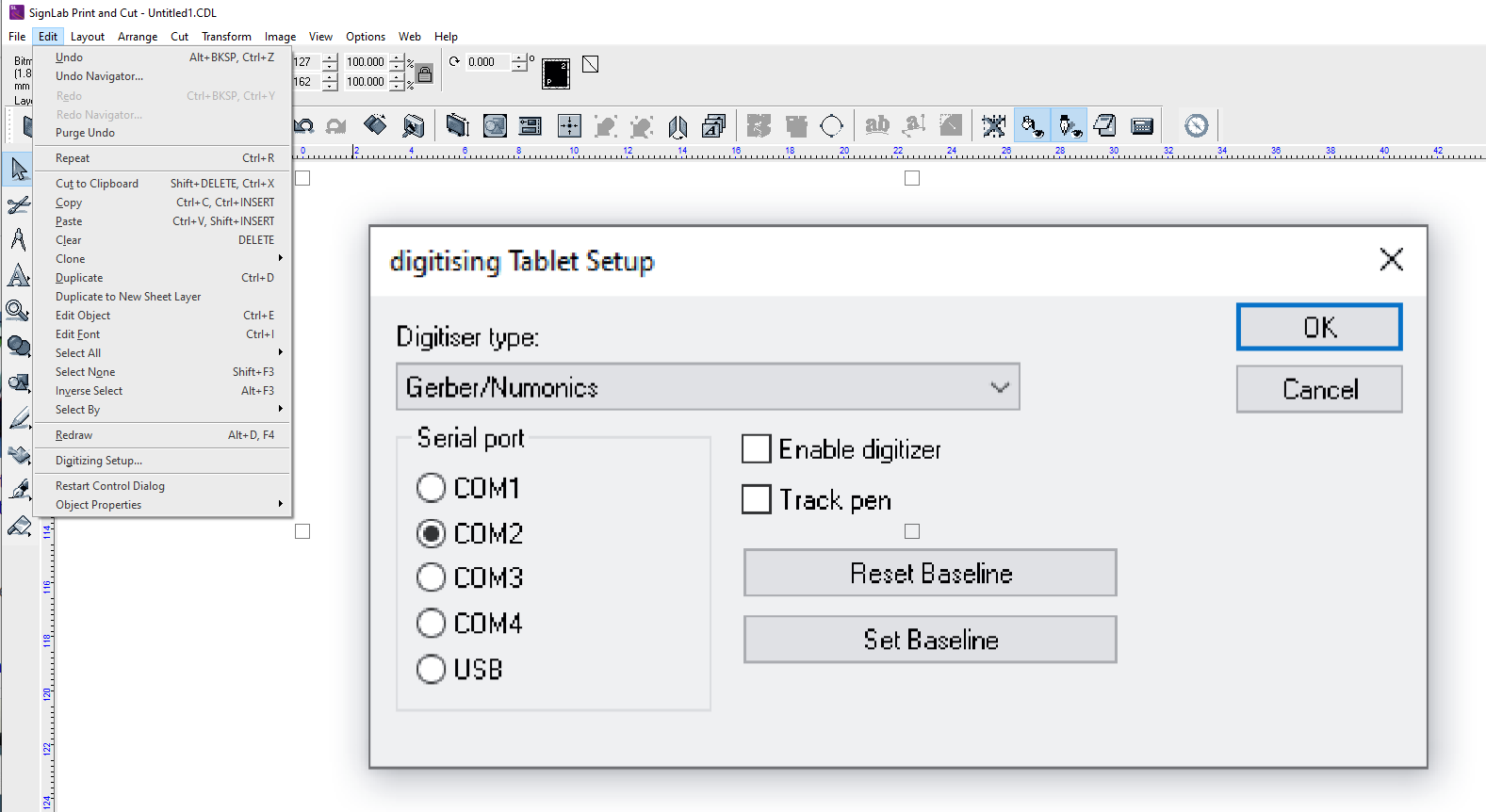This screenshot has width=1486, height=812.
Task: Select COM1 serial port
Action: [x=431, y=487]
